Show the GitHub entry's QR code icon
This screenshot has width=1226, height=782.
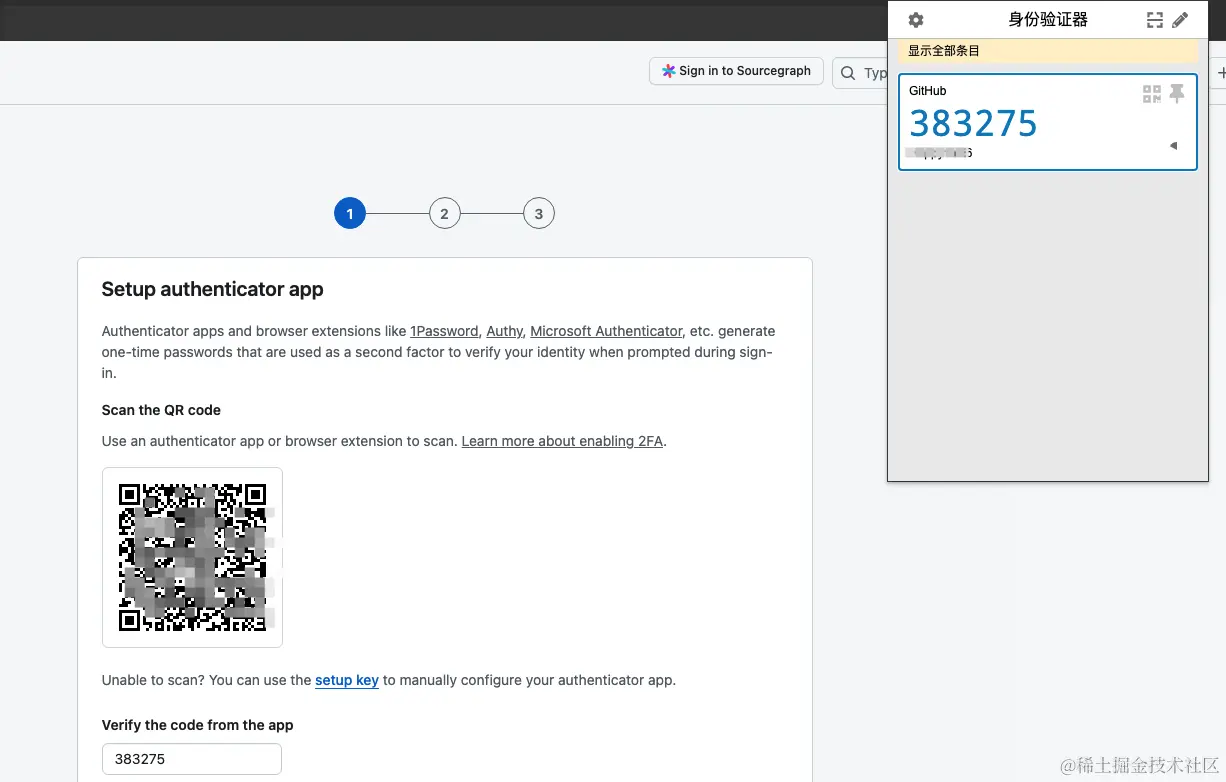coord(1152,94)
